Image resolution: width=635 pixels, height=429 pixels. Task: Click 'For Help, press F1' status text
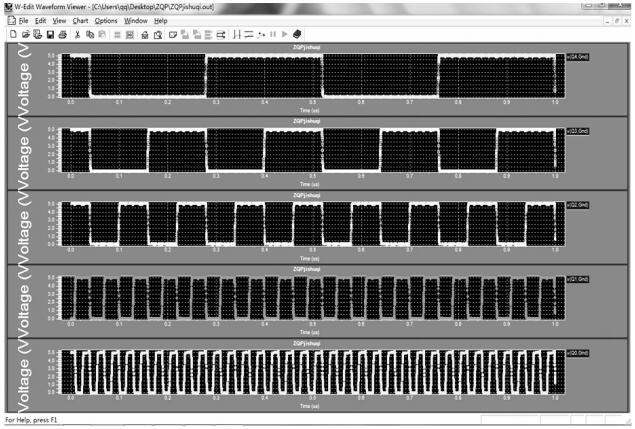click(31, 420)
